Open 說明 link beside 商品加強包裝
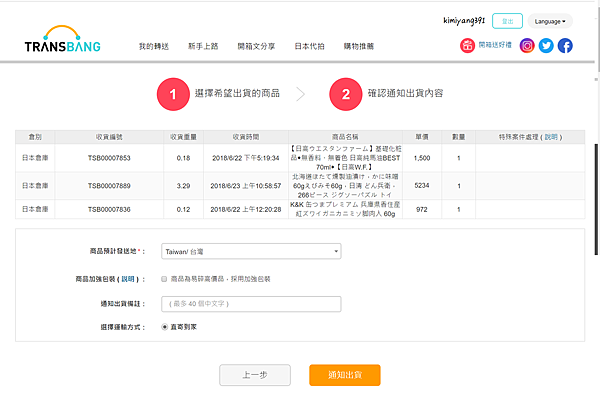This screenshot has height=405, width=600. [128, 279]
